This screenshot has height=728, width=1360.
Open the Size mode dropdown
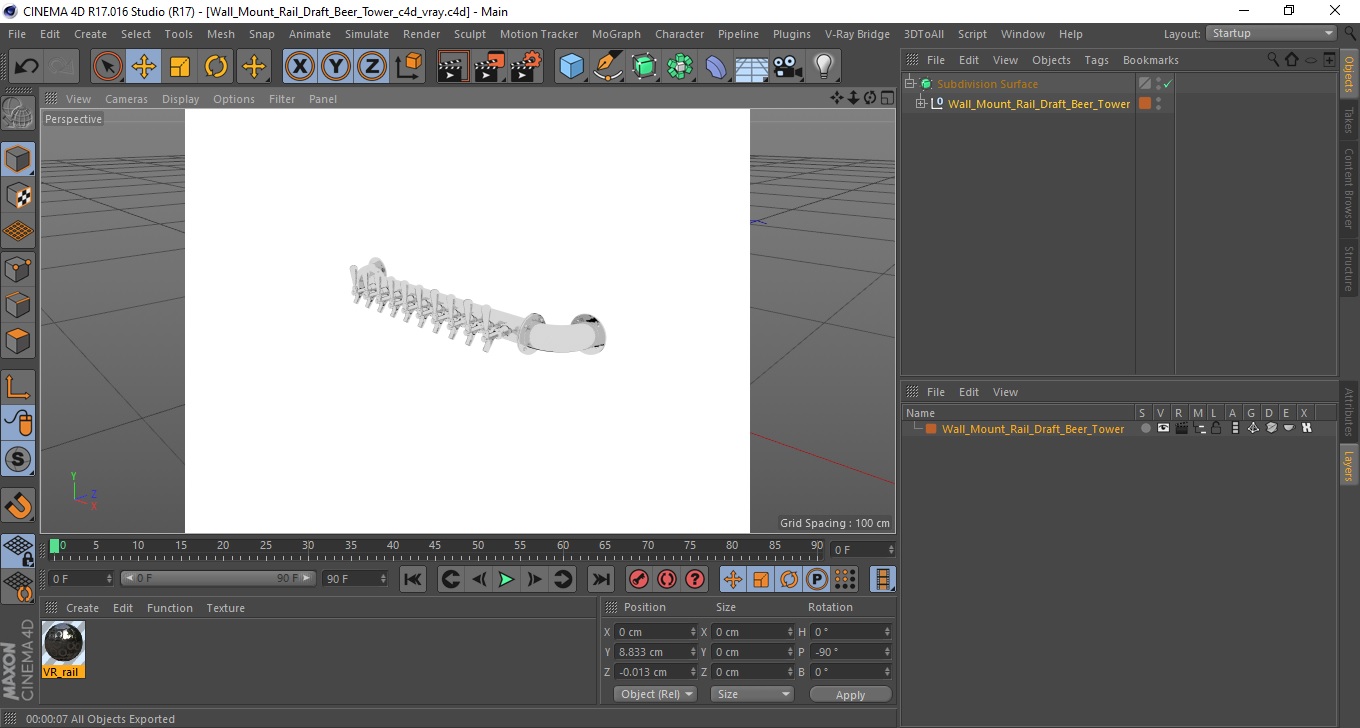752,694
